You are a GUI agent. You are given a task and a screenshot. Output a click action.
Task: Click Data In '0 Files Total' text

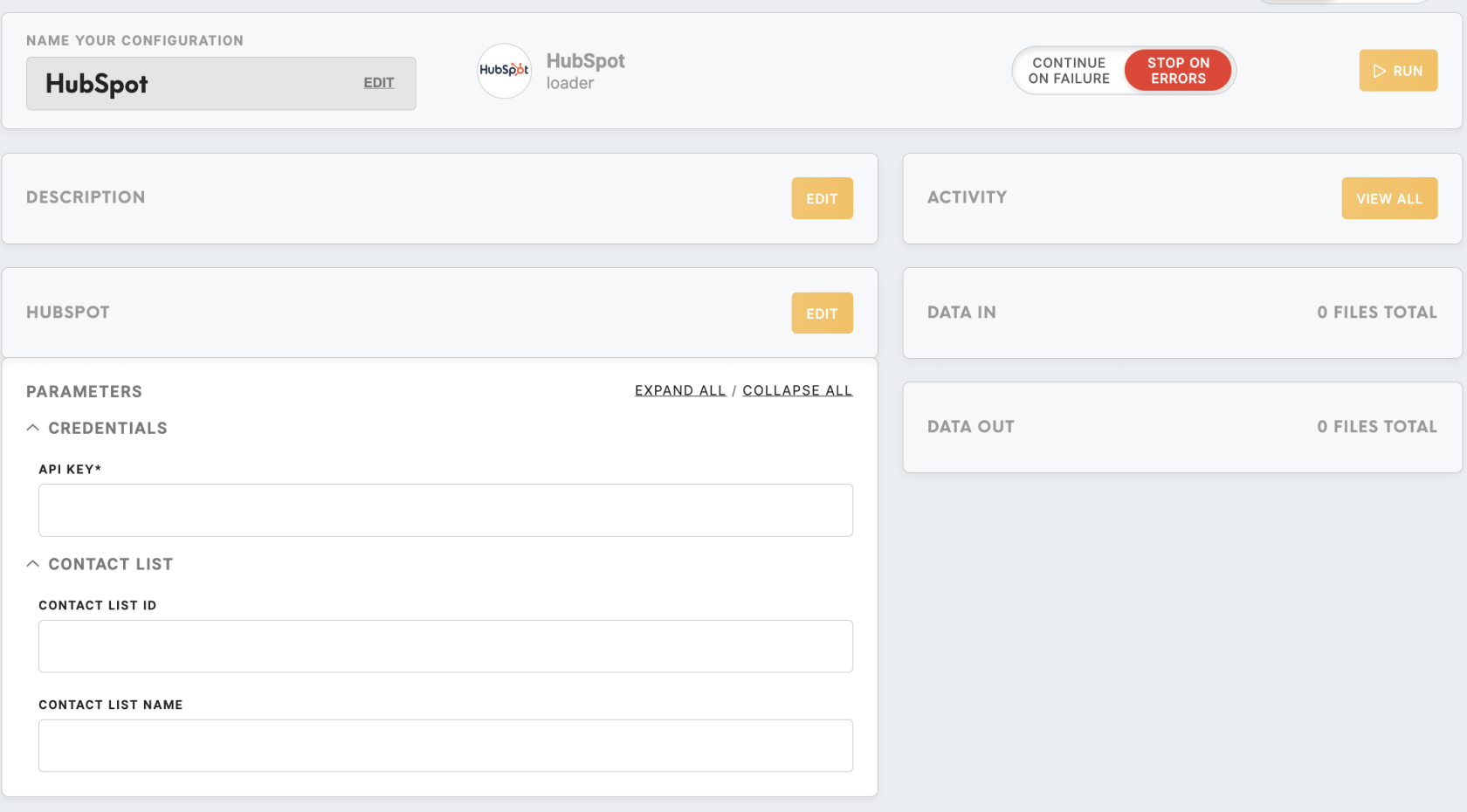(1377, 313)
